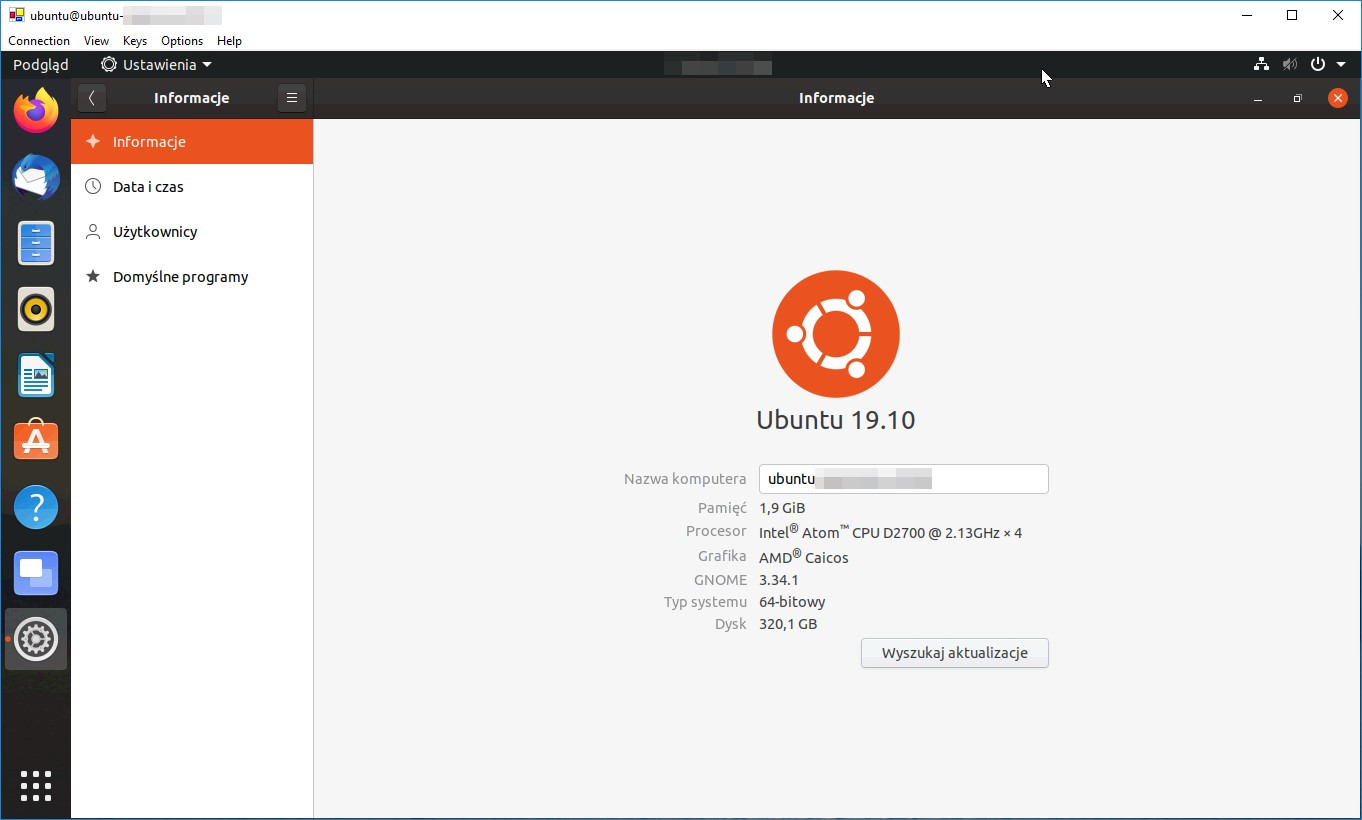Click the processor value Intel Atom CPU D2700

[890, 532]
